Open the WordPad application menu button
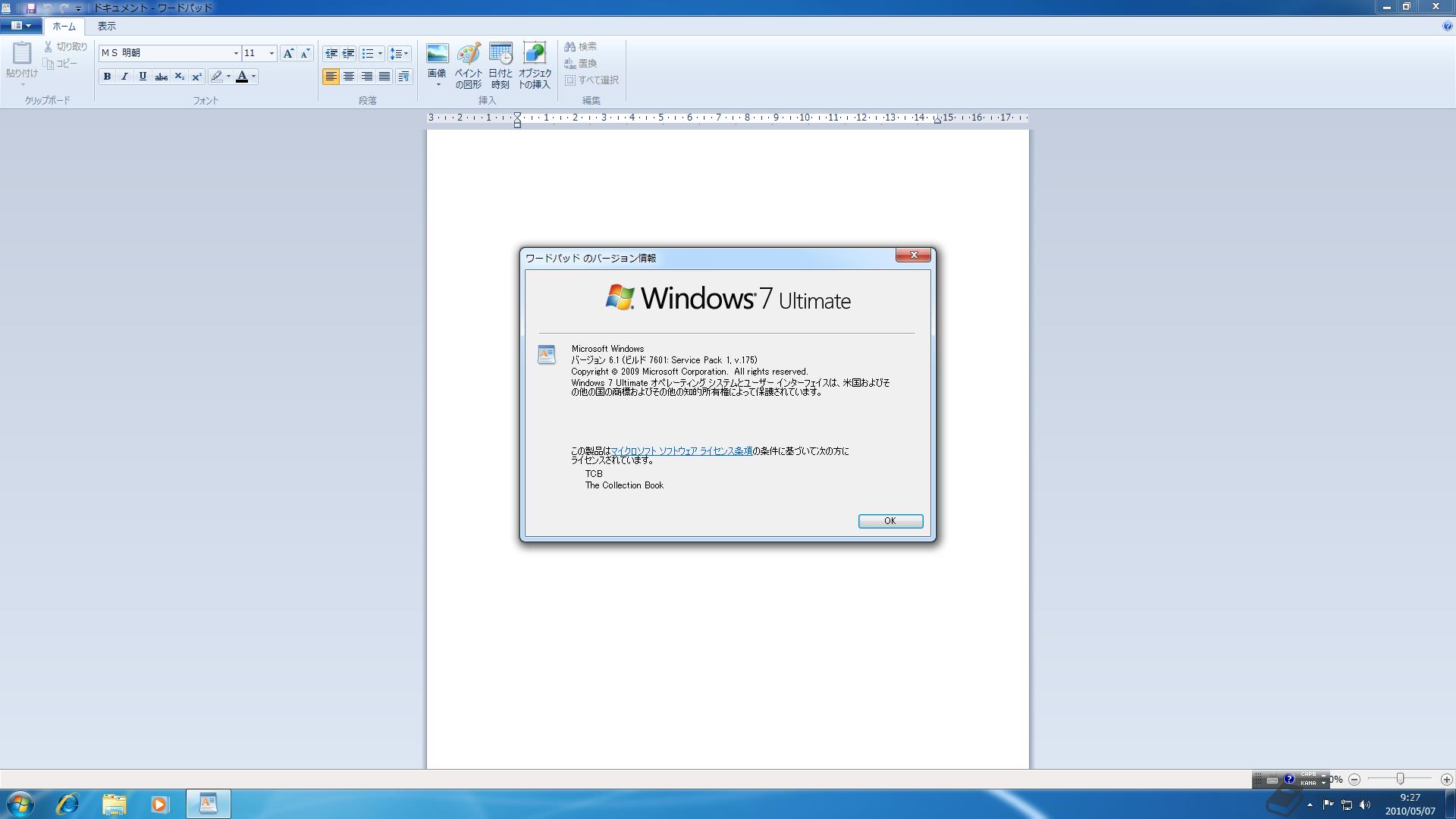This screenshot has width=1456, height=819. (x=20, y=26)
